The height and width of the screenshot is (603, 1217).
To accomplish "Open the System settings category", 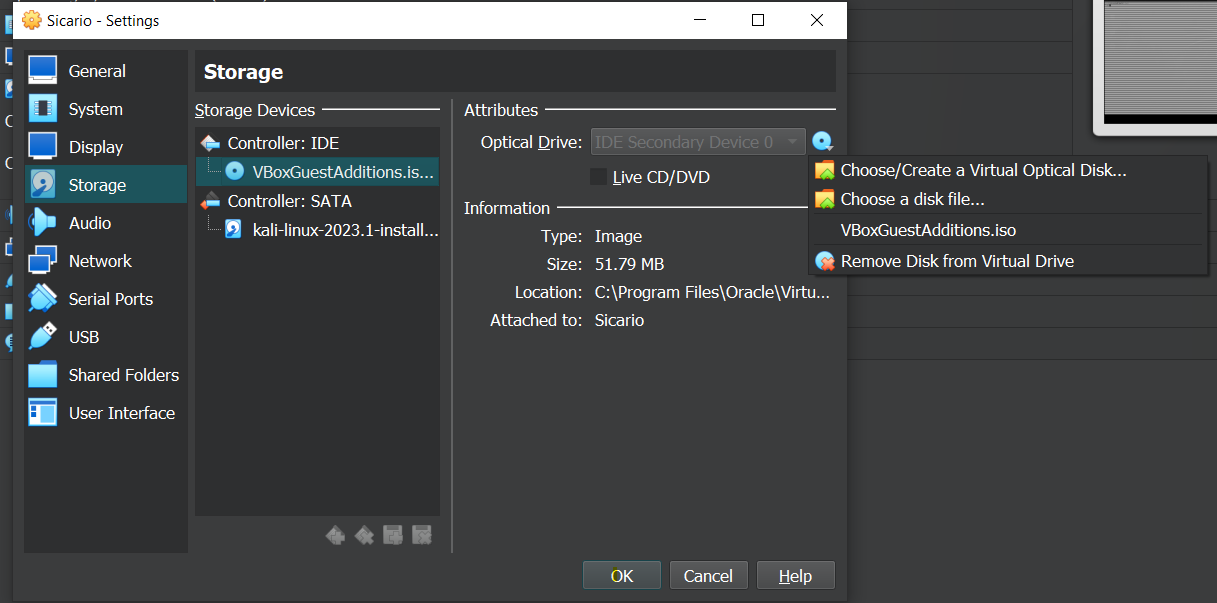I will click(105, 109).
